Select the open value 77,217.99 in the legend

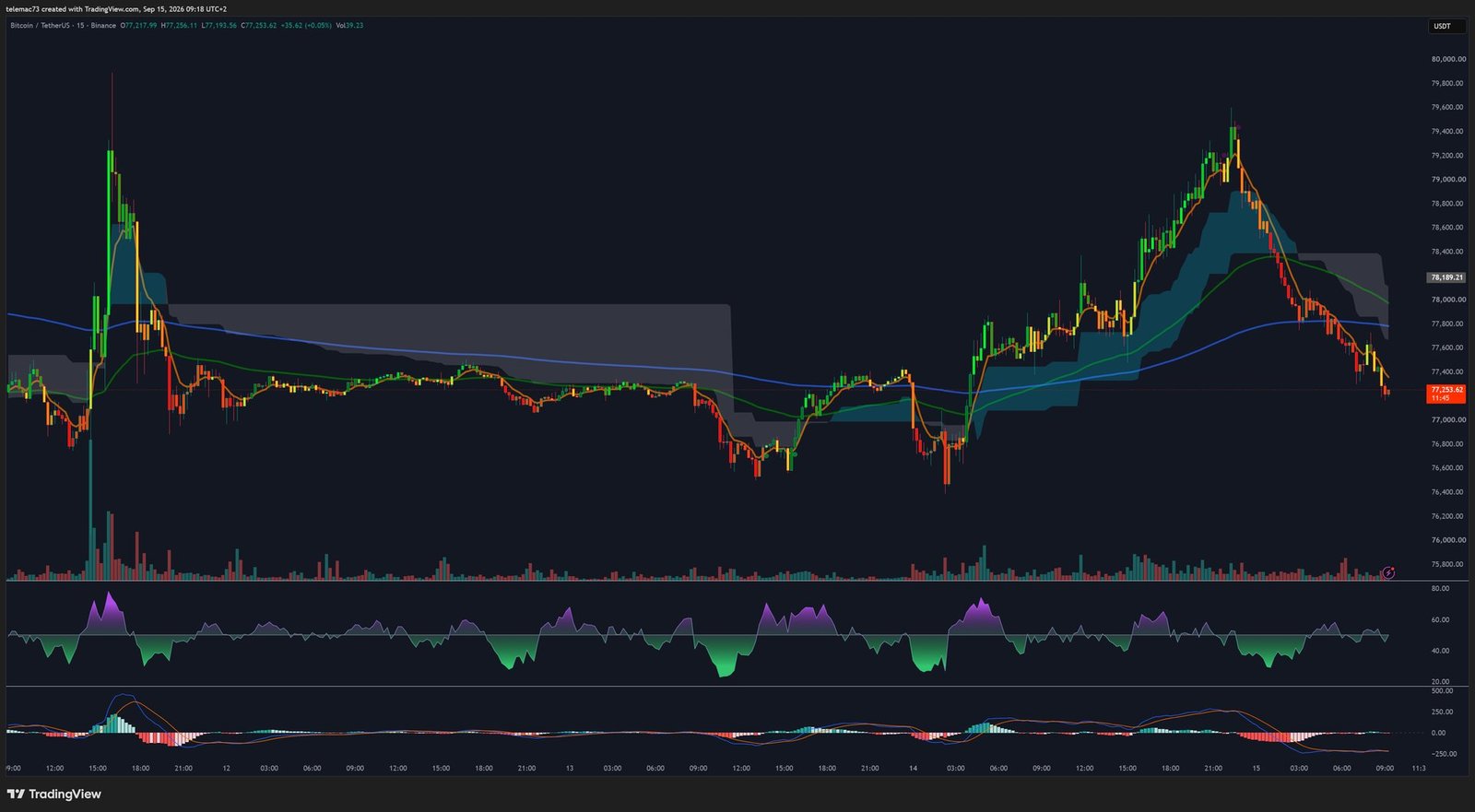point(139,26)
